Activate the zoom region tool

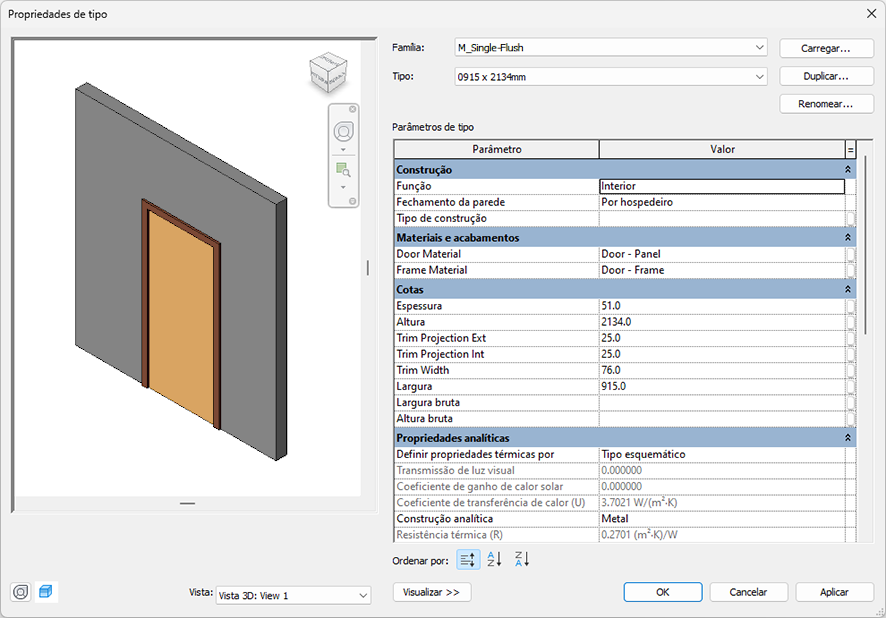(x=343, y=169)
